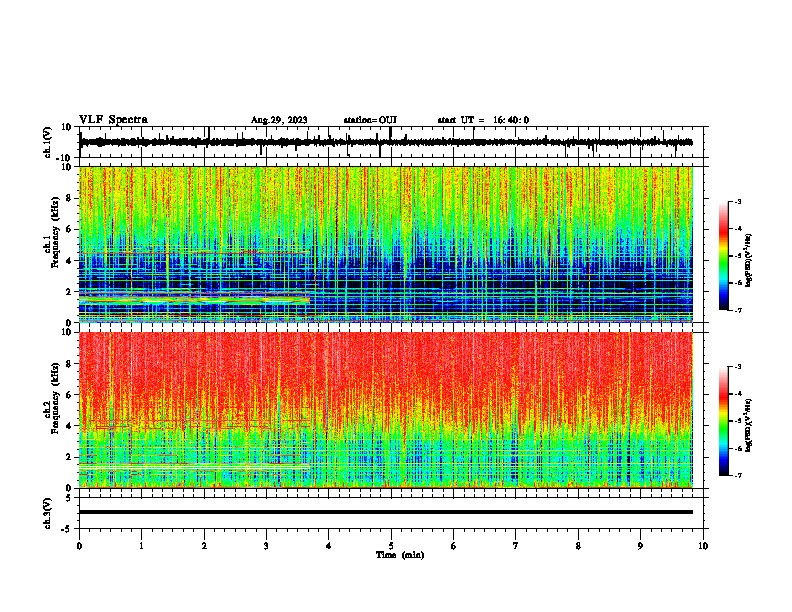Click the time axis tick label 1
792x612 pixels.
141,546
